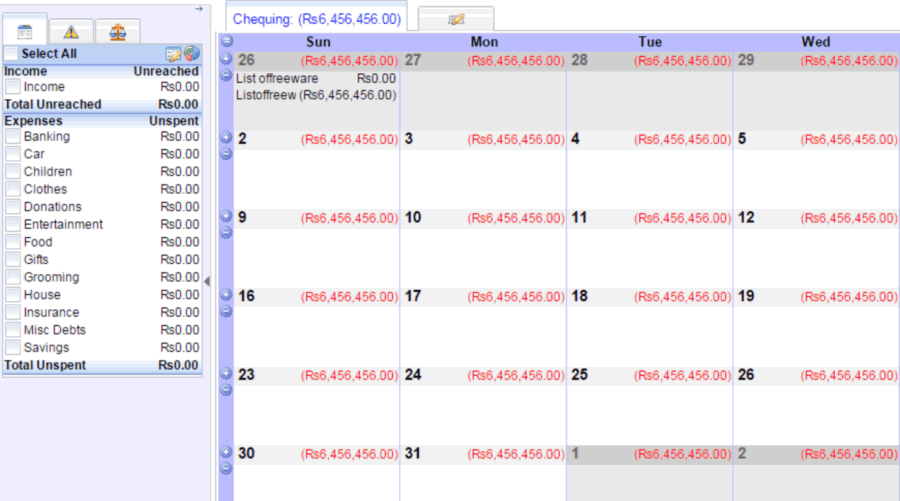Open the warning alerts tab icon
This screenshot has height=501, width=900.
click(71, 32)
